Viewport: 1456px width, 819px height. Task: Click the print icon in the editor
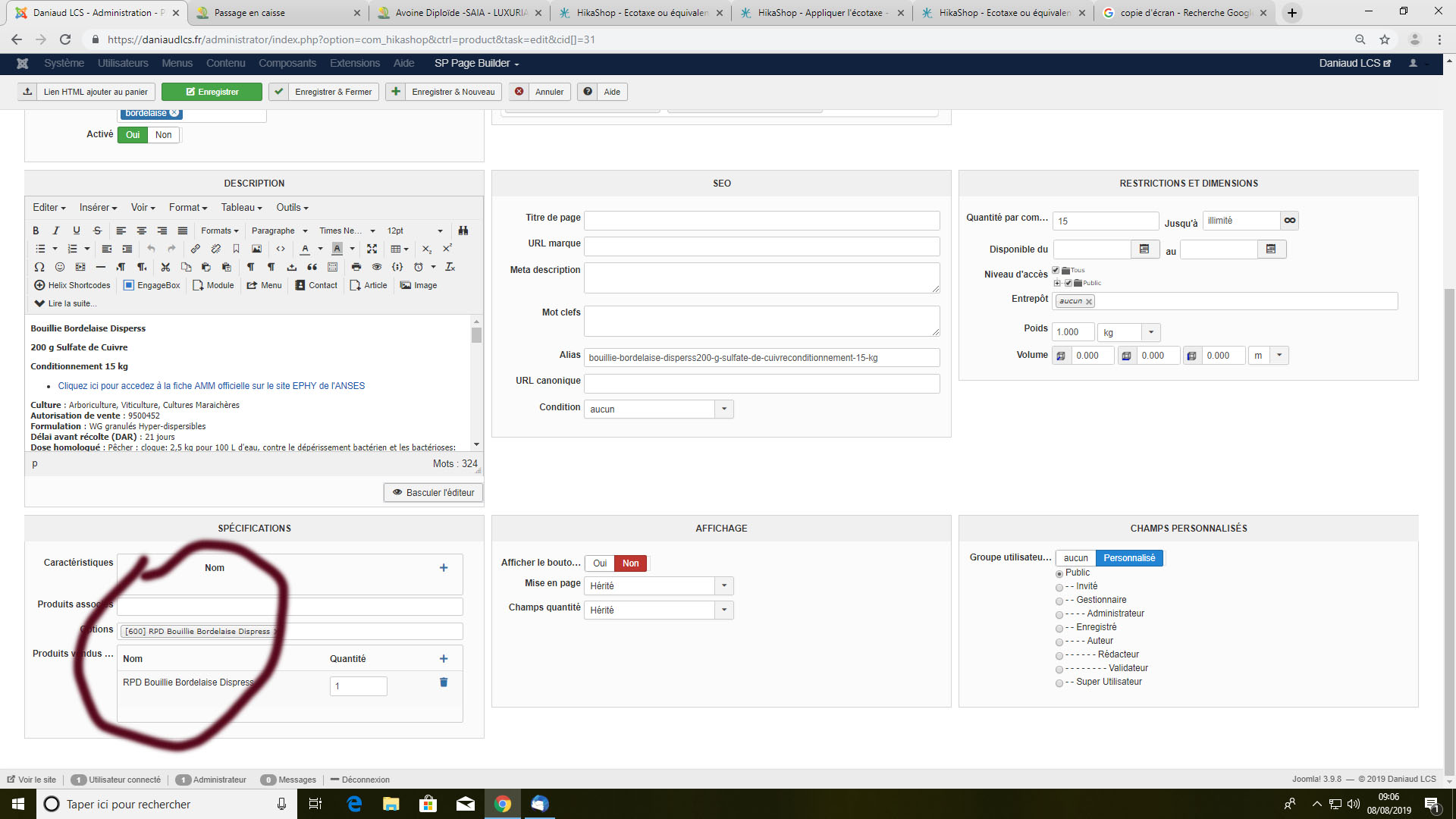(356, 267)
